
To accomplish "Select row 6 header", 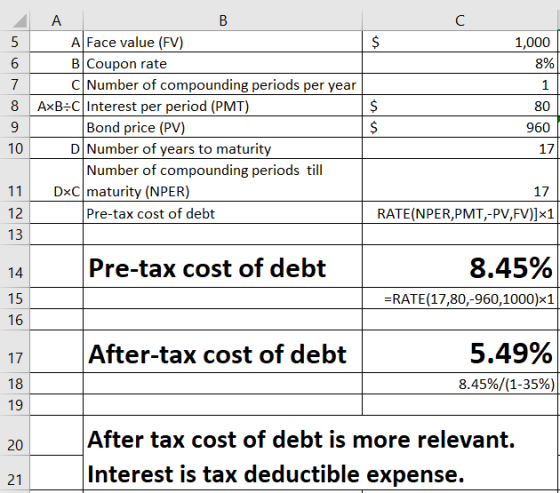I will tap(15, 63).
